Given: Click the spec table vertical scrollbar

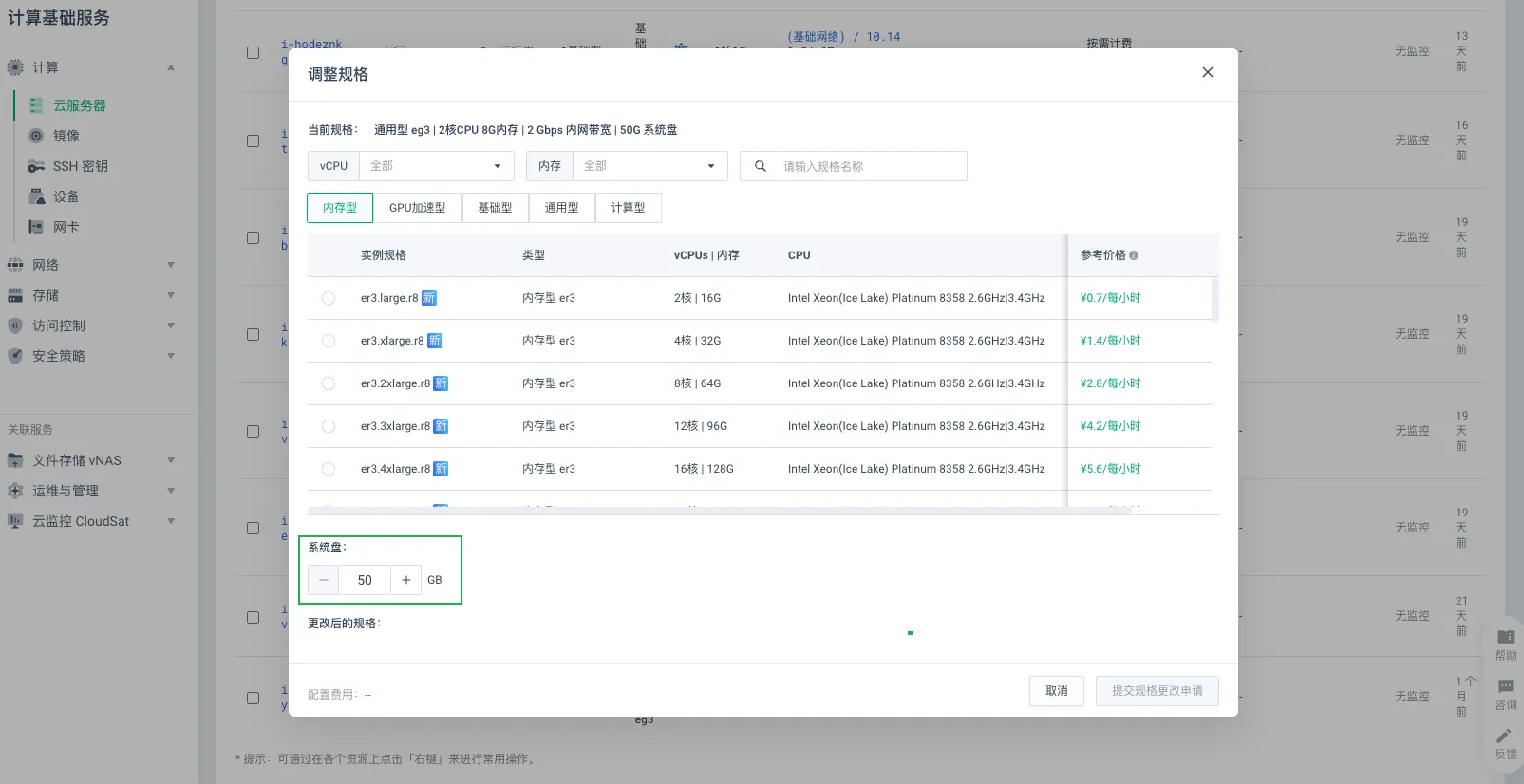Looking at the screenshot, I should (1215, 300).
